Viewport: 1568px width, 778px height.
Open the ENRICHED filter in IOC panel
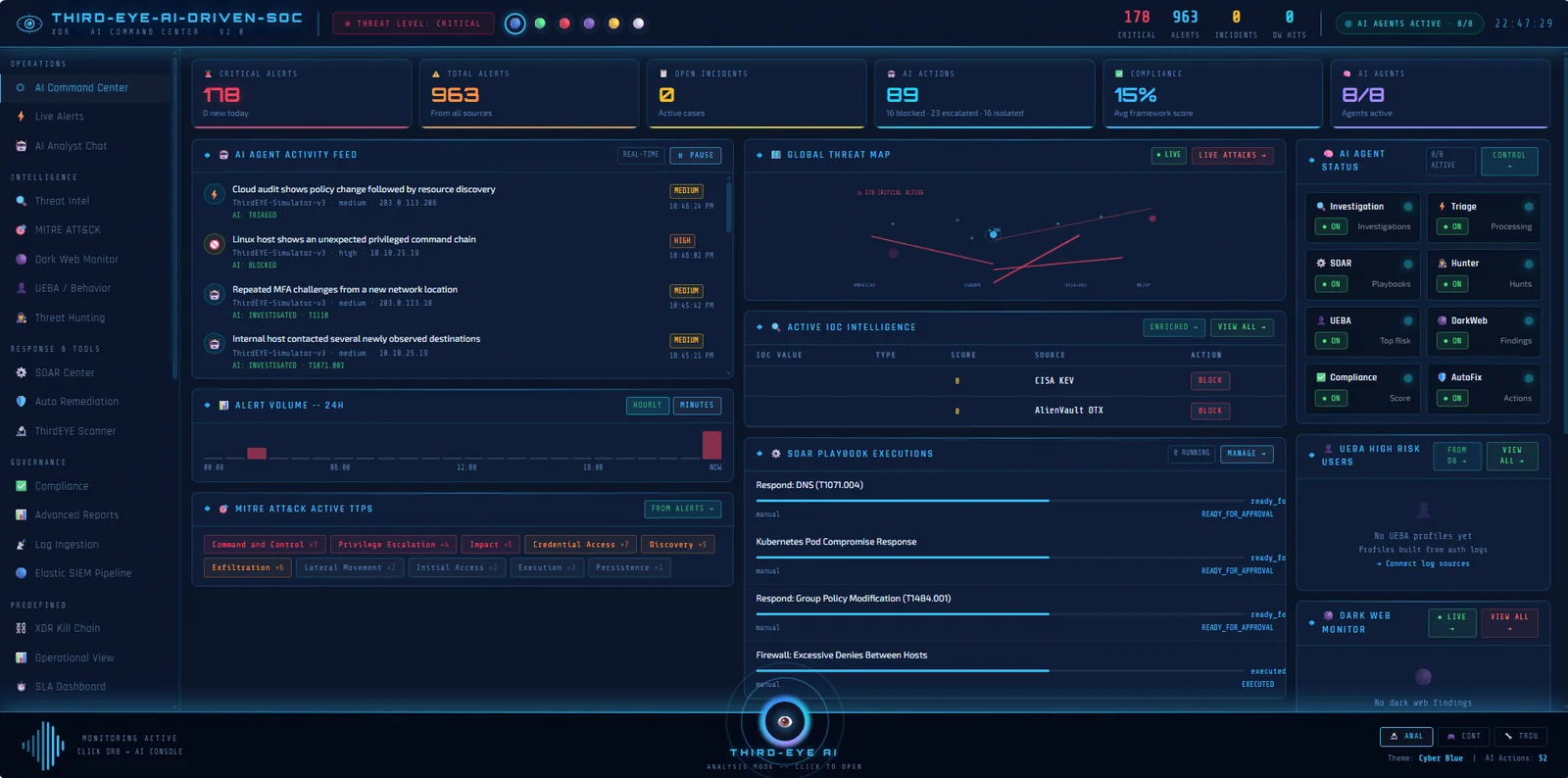click(x=1174, y=327)
